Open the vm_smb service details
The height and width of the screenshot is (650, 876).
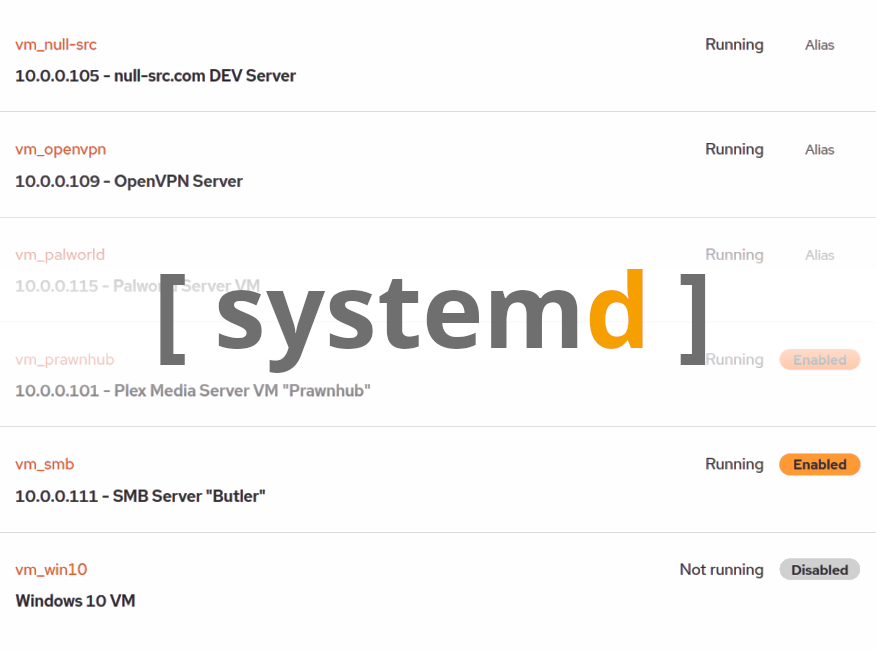click(45, 464)
